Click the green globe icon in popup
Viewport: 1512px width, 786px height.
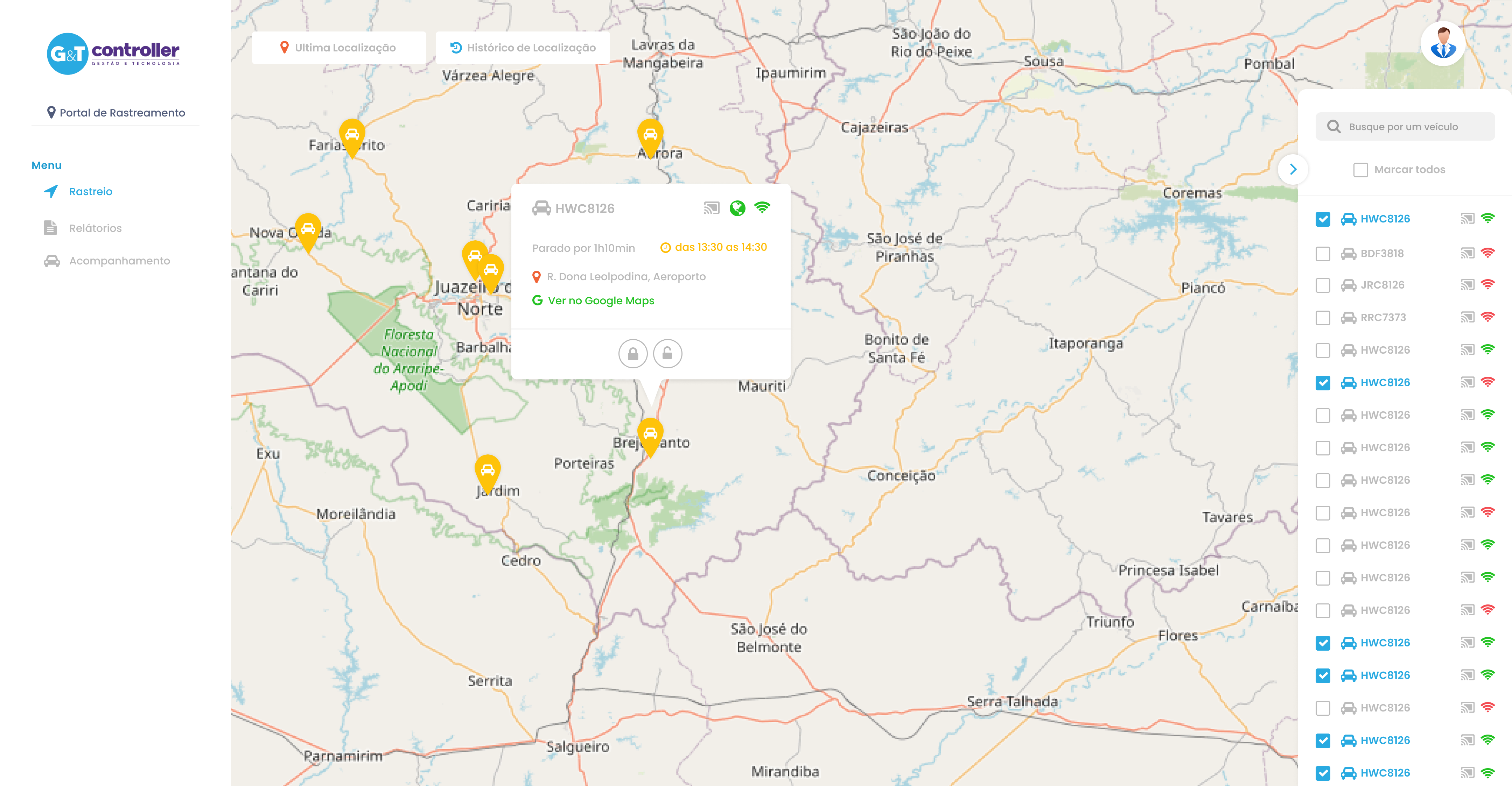737,208
